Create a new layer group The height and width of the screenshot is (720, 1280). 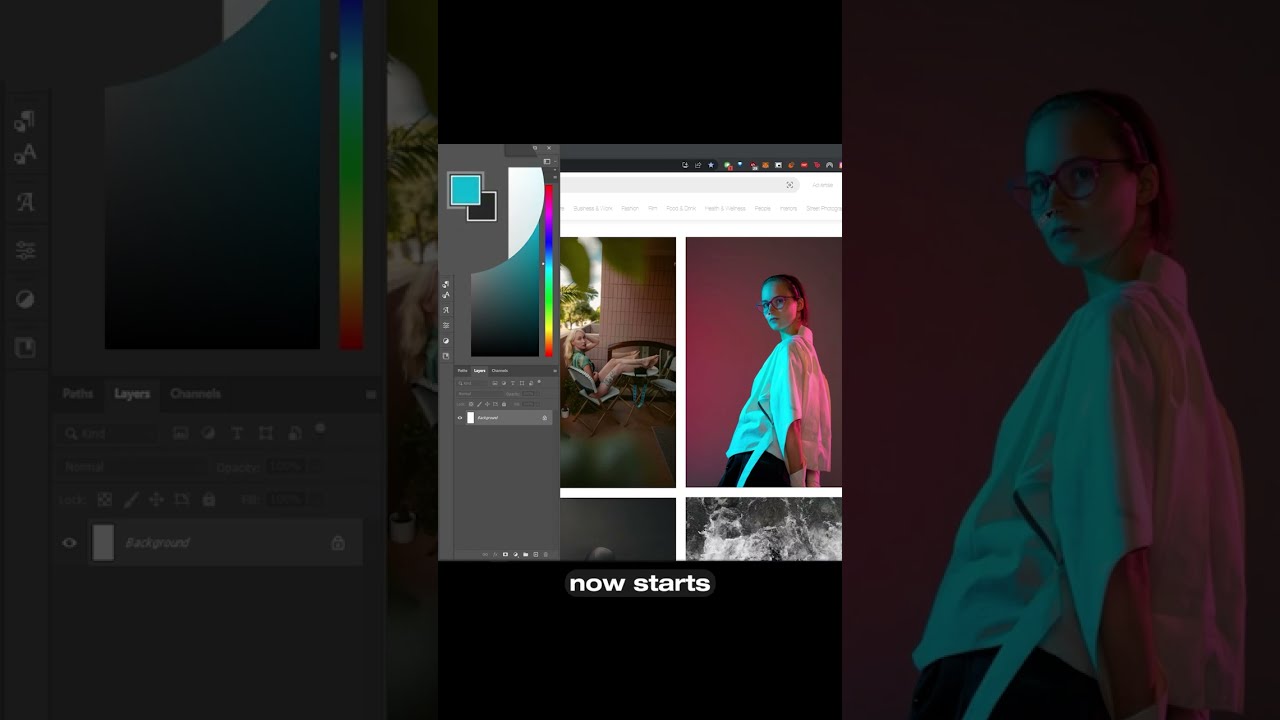click(525, 554)
